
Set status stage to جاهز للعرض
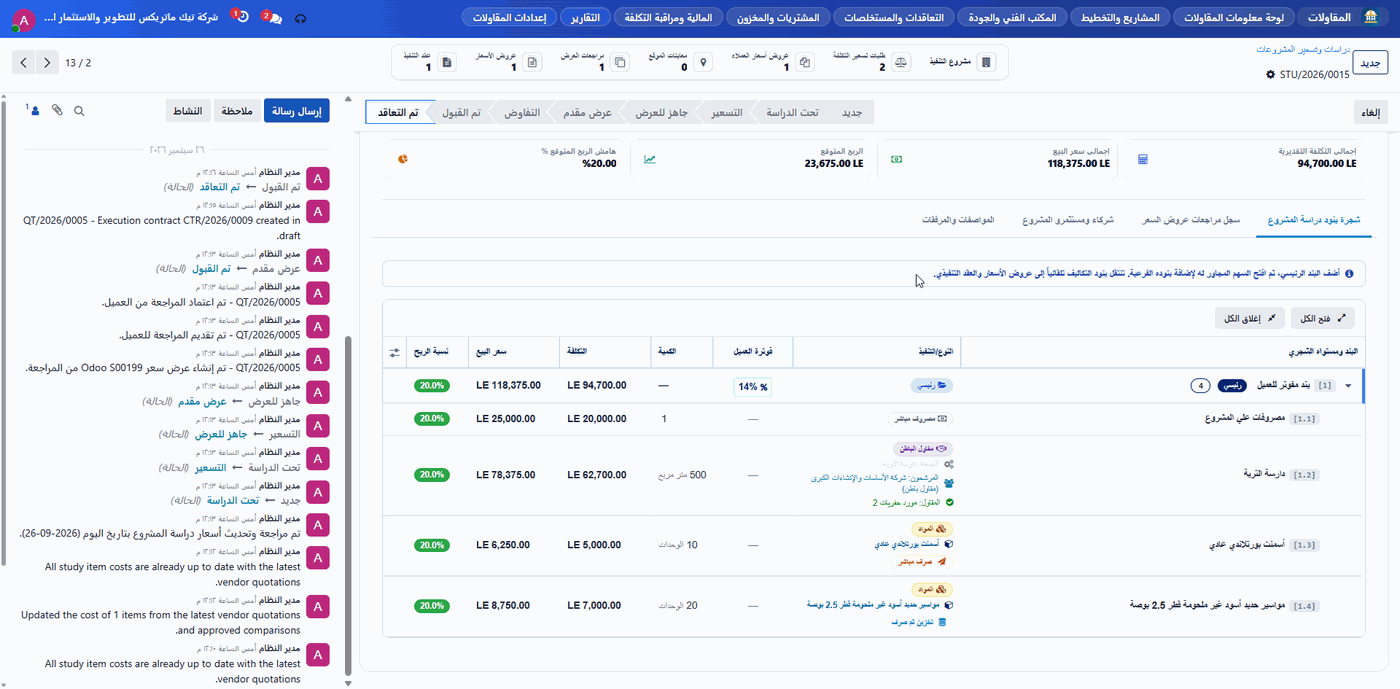point(663,113)
